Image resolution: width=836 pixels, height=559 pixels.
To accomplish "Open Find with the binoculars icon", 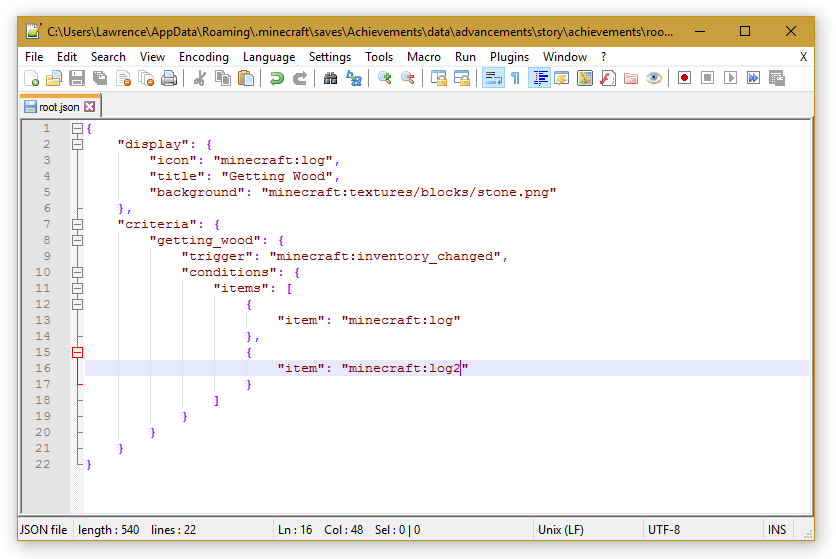I will [x=330, y=78].
